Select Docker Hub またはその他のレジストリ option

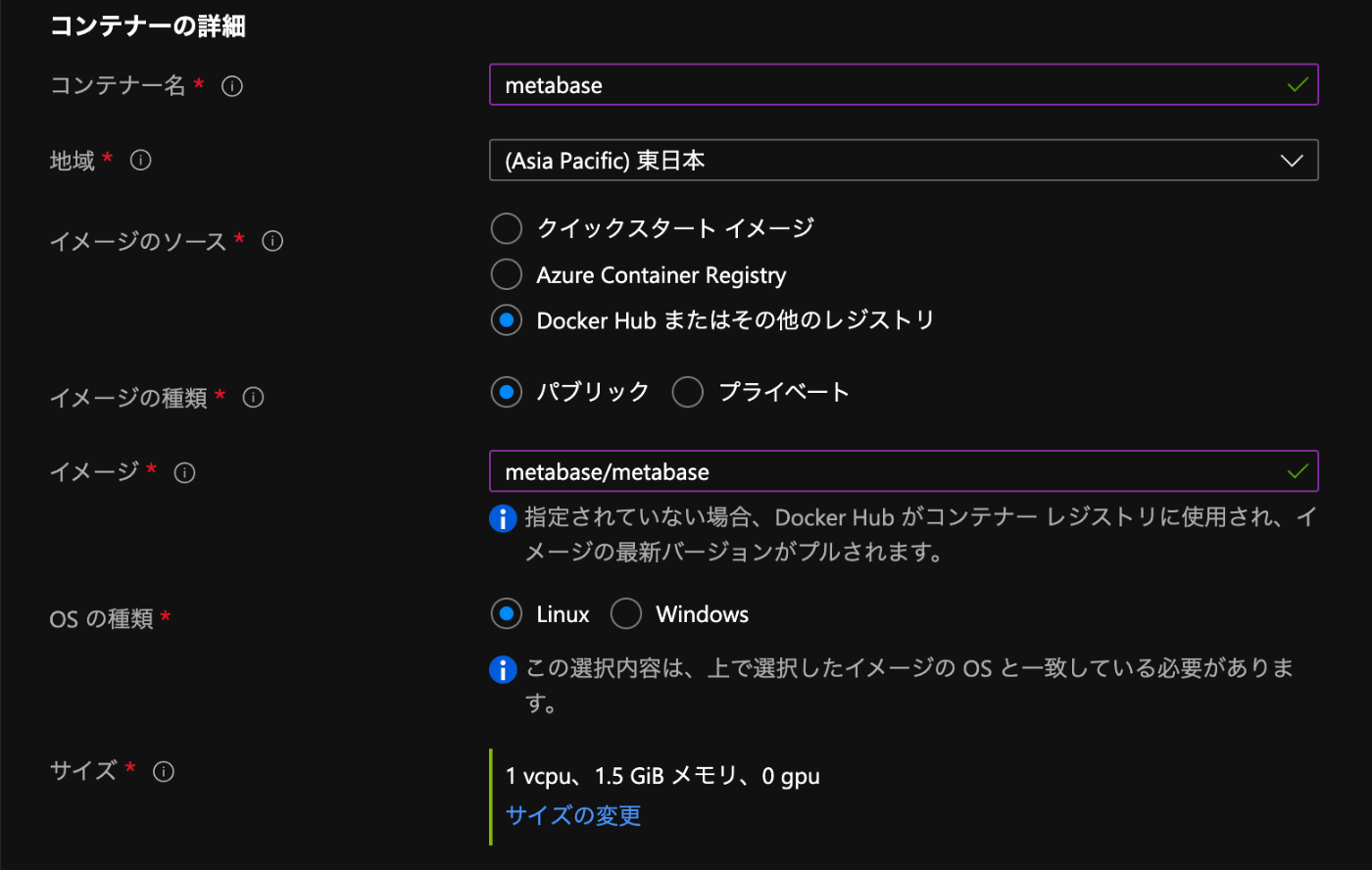coord(507,320)
